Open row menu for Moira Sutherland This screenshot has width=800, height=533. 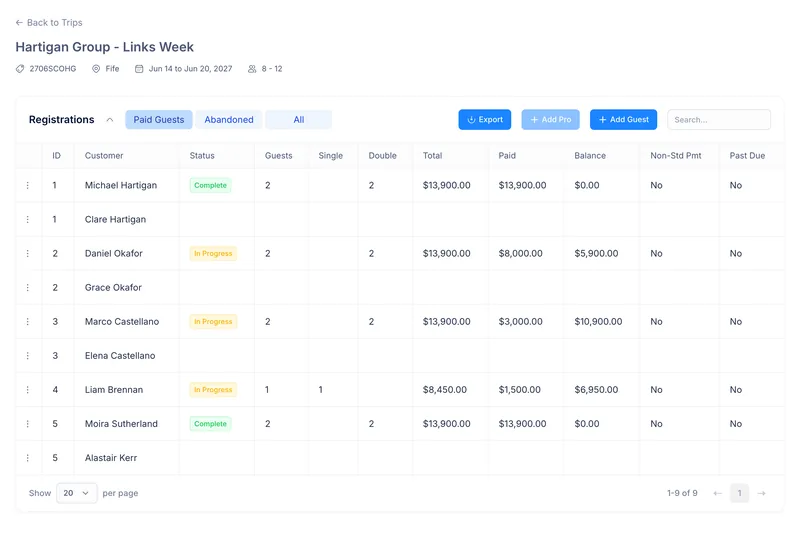click(x=28, y=424)
